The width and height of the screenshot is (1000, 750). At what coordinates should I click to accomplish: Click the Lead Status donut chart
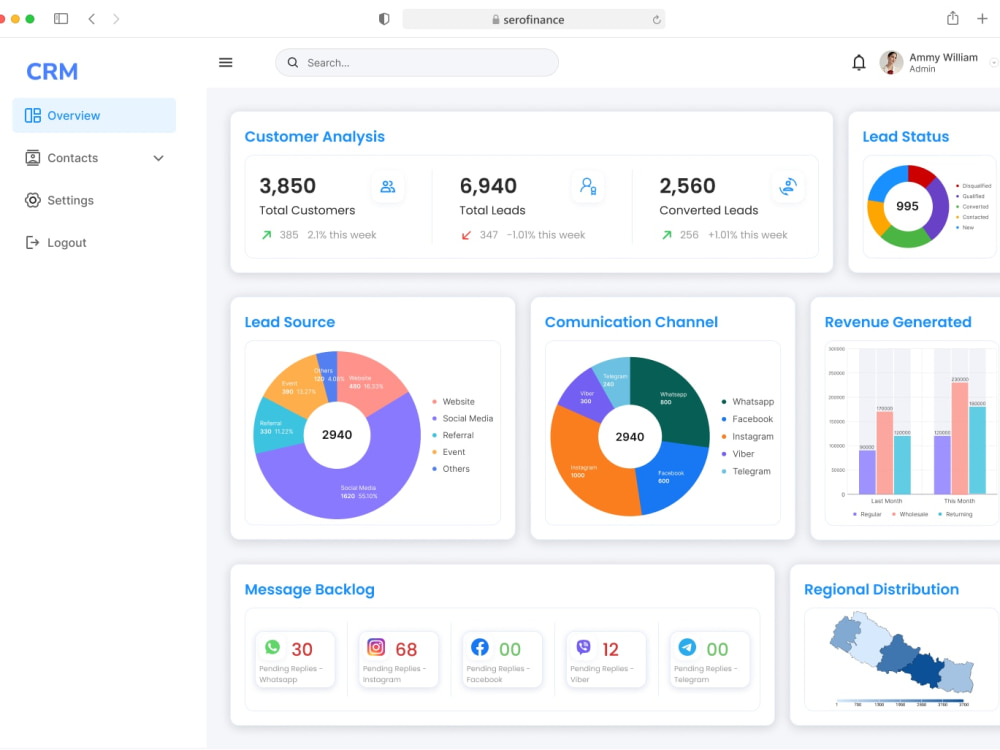click(908, 207)
